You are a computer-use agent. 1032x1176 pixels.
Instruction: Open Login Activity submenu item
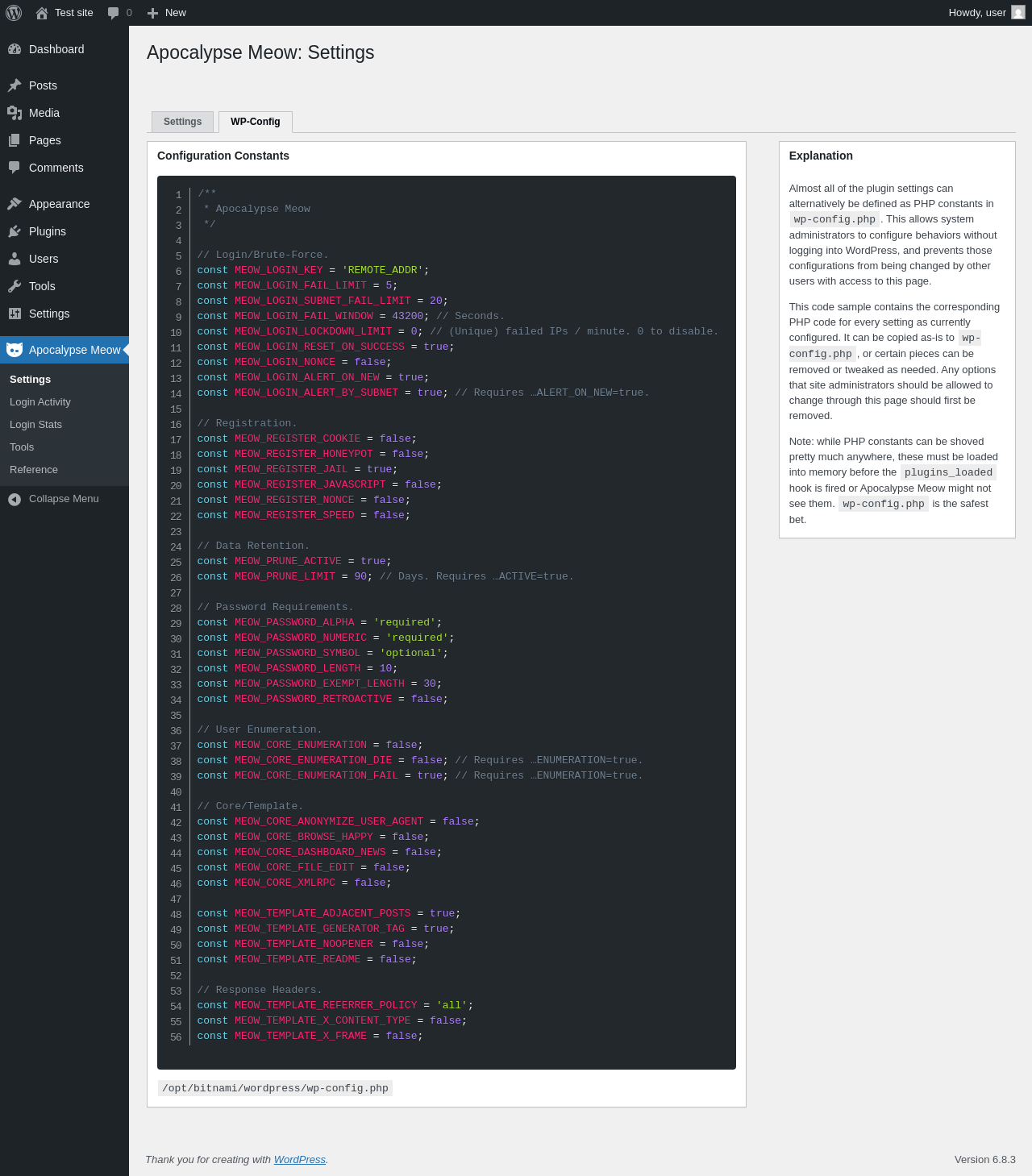click(40, 402)
